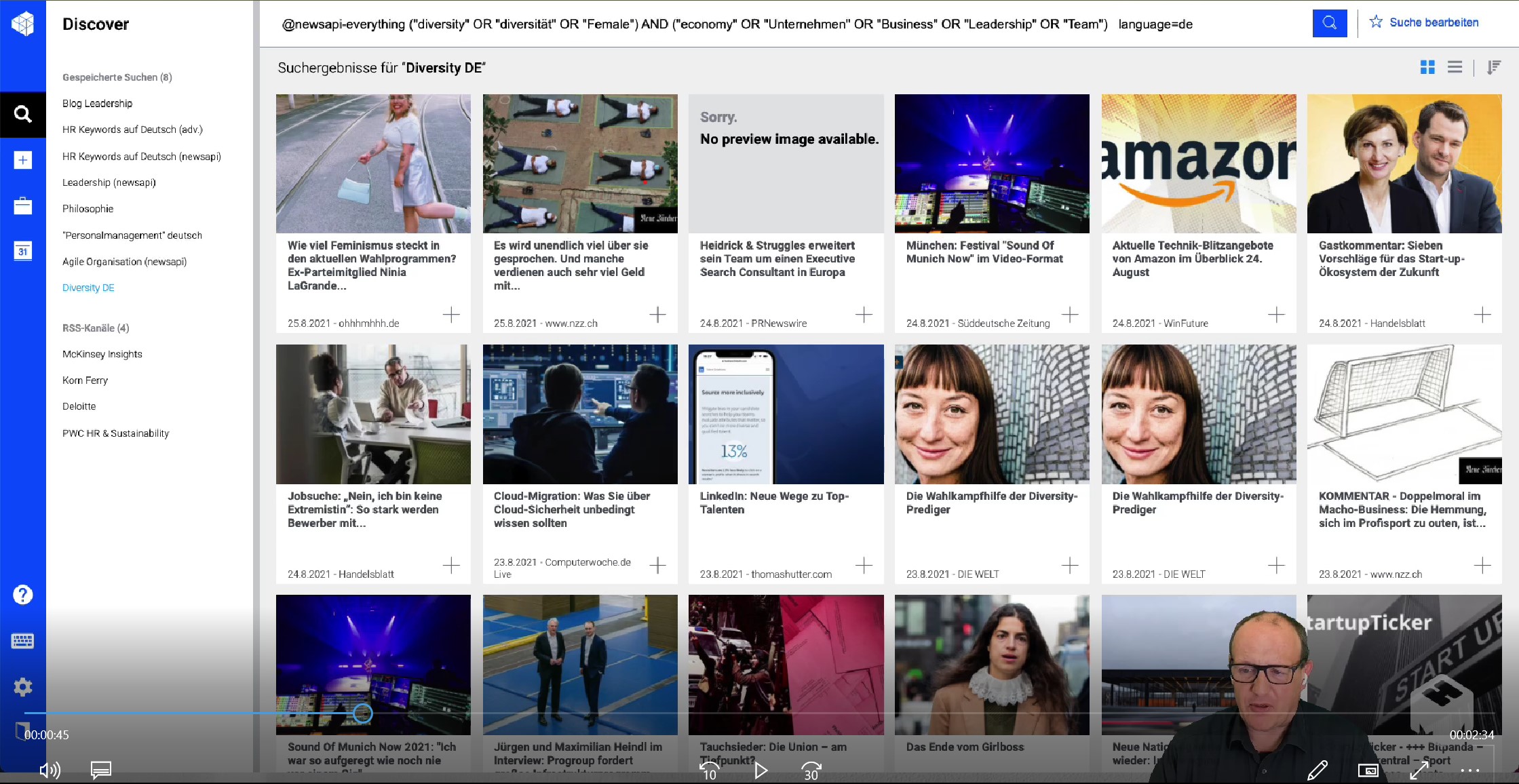The image size is (1519, 784).
Task: Open article Gastkommentar: Sieben Vorschläge
Action: click(1391, 258)
